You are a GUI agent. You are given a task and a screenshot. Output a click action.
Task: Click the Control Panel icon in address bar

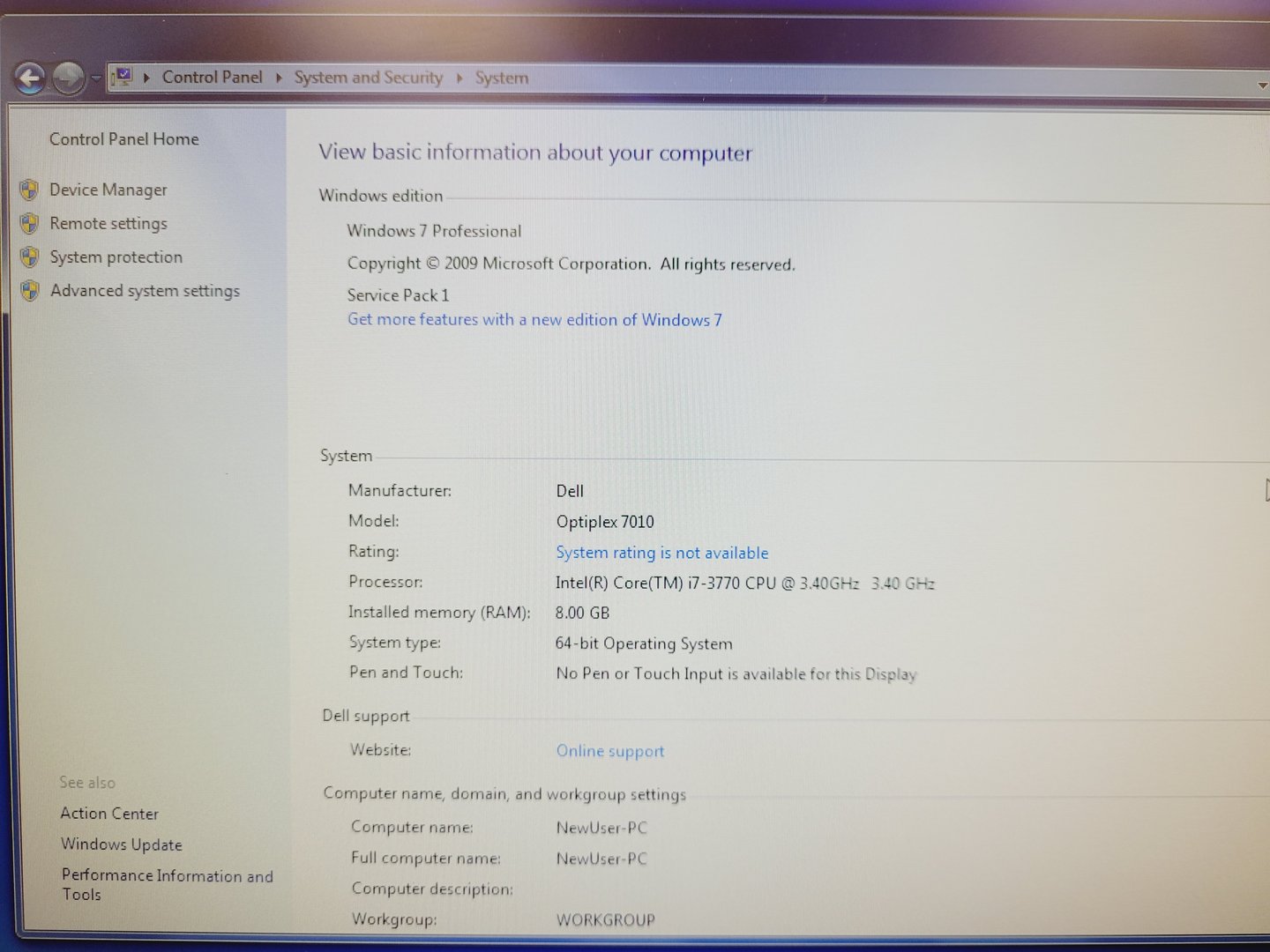click(x=123, y=78)
